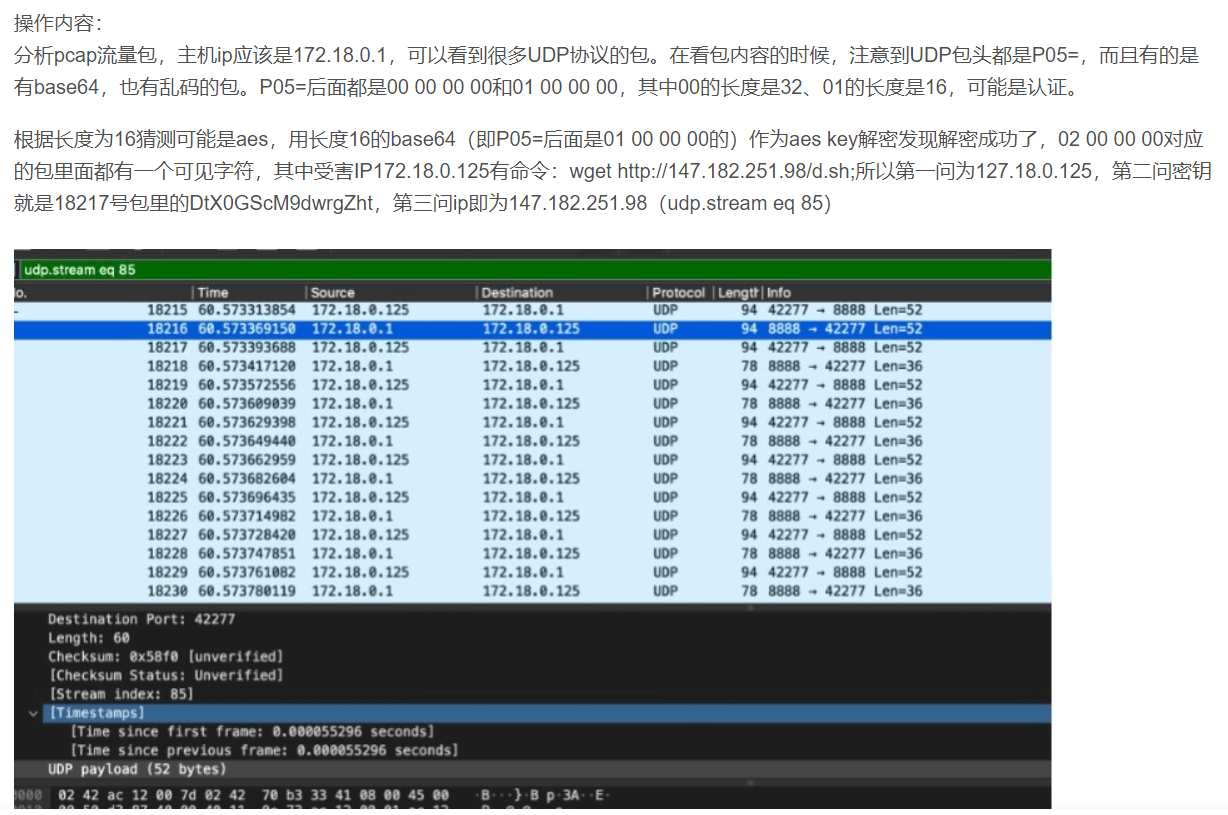
Task: Select packet number 18218 row
Action: pyautogui.click(x=532, y=366)
